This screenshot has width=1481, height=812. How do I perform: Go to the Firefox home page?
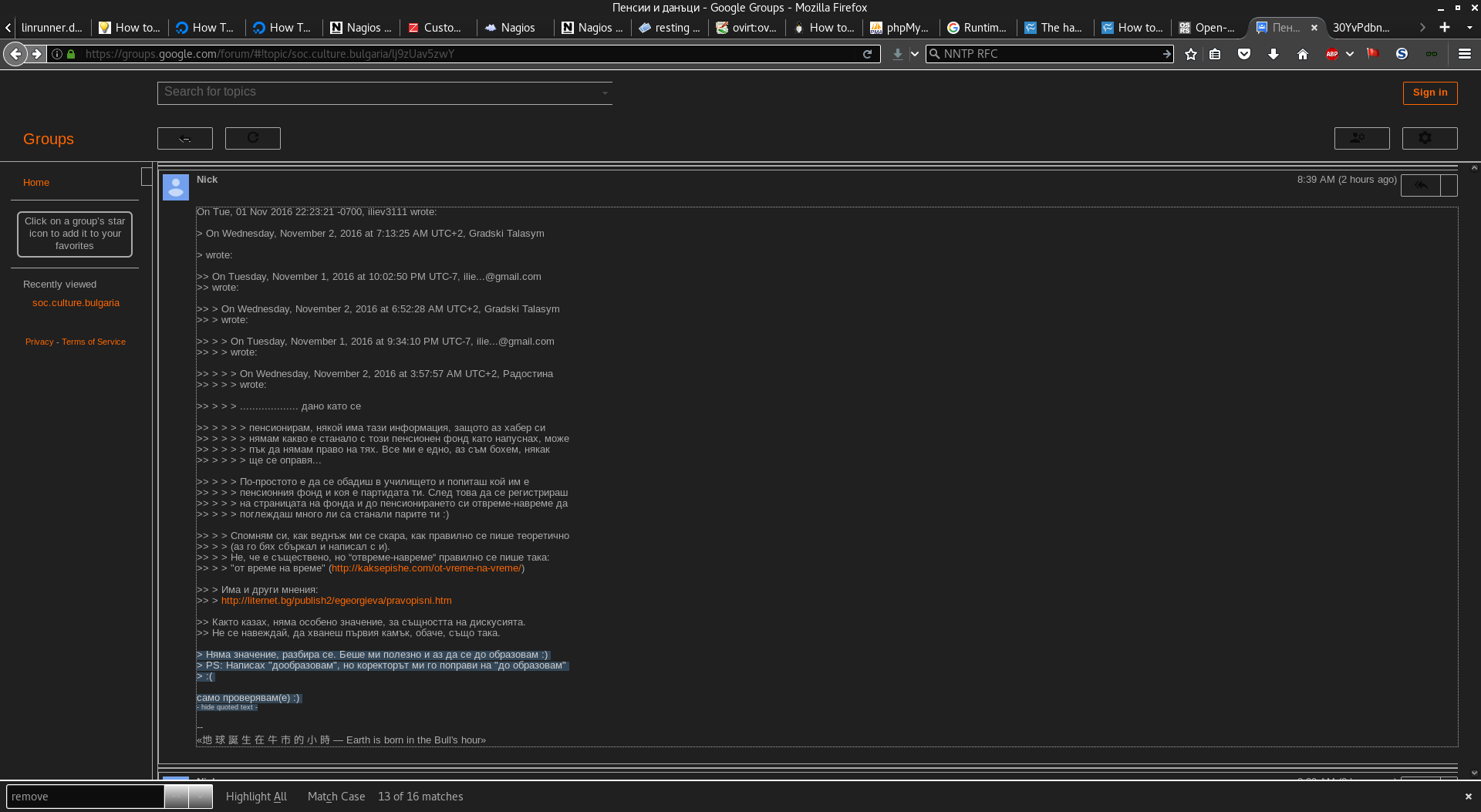click(1302, 54)
